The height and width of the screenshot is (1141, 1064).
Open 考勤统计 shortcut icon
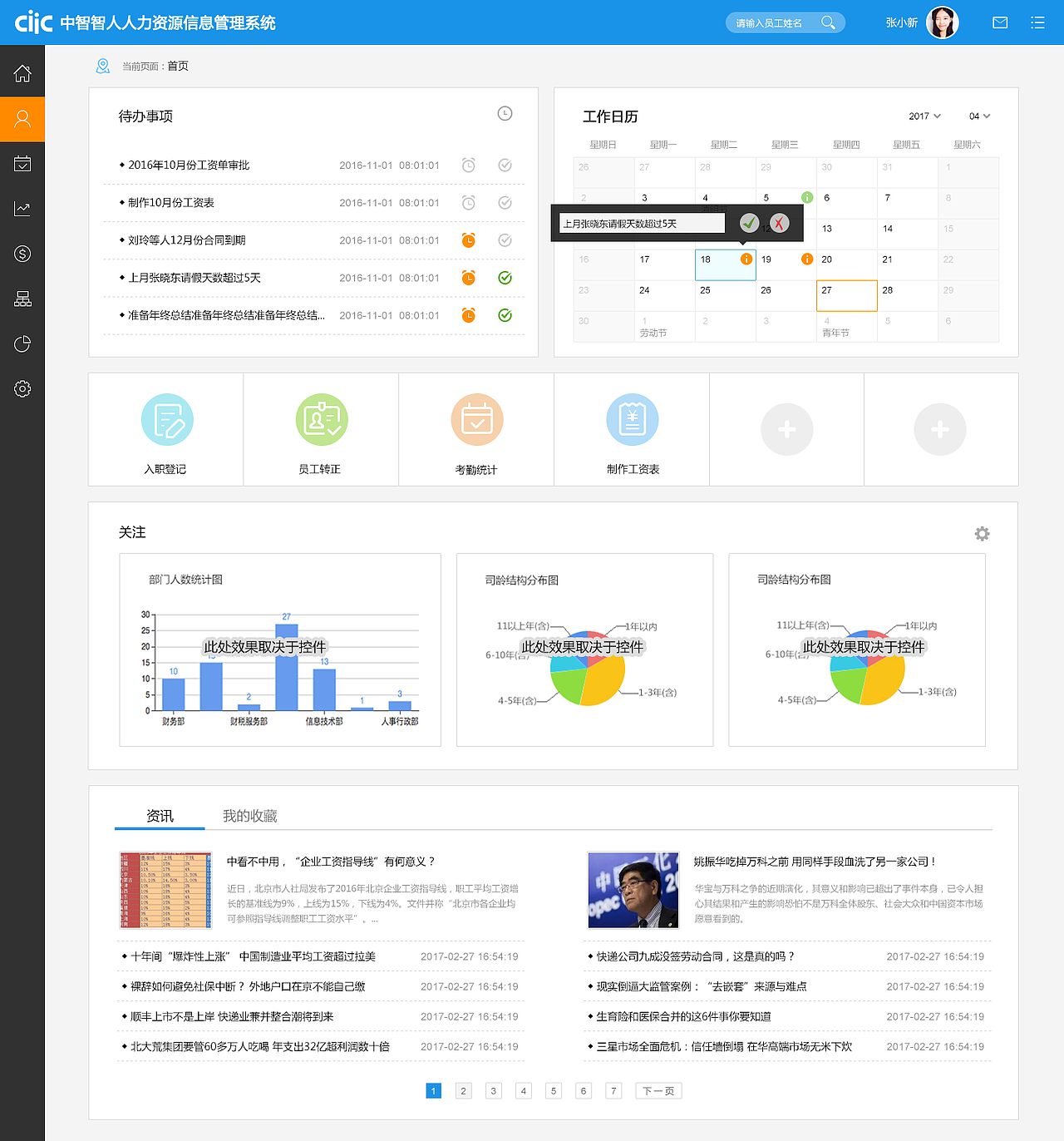477,419
